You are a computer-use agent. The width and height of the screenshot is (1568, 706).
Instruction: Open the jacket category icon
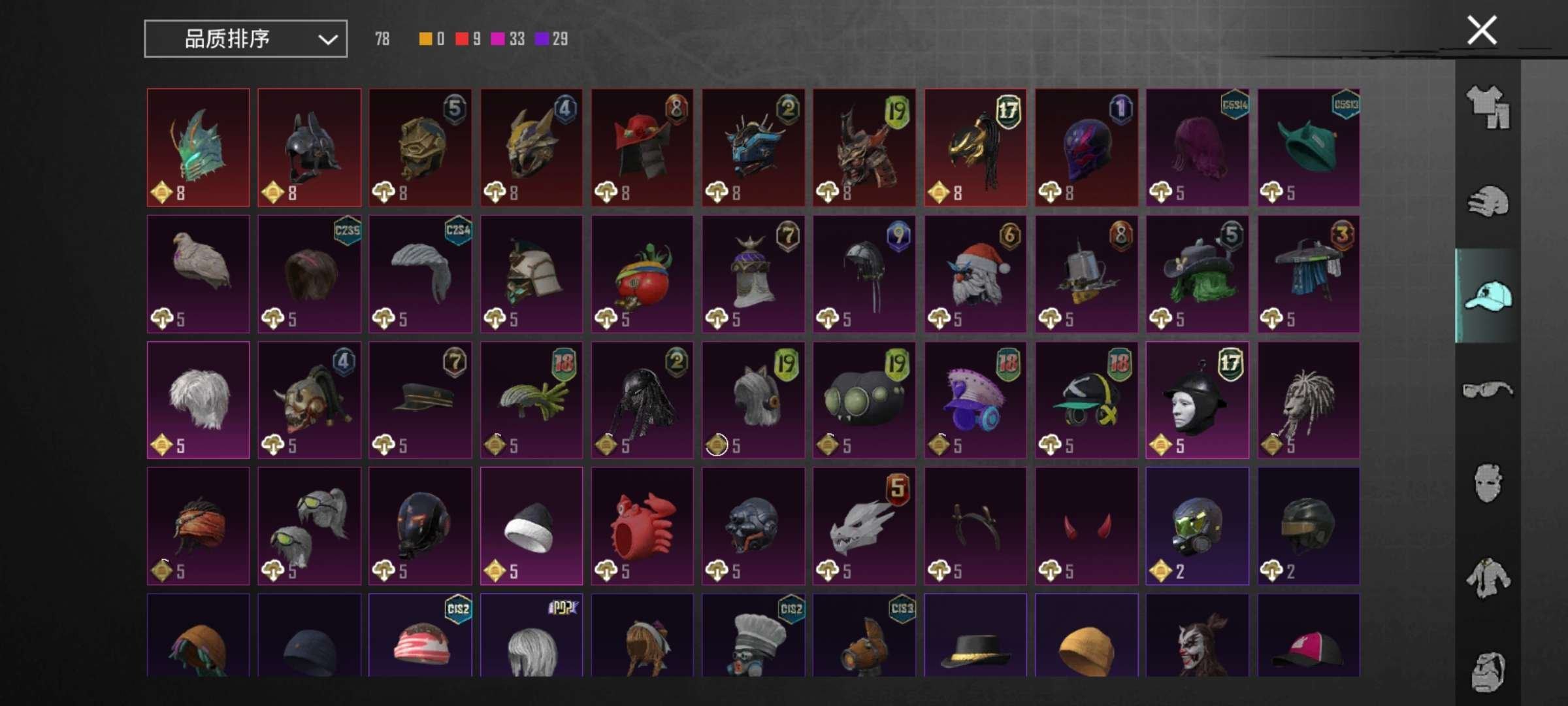(x=1488, y=577)
